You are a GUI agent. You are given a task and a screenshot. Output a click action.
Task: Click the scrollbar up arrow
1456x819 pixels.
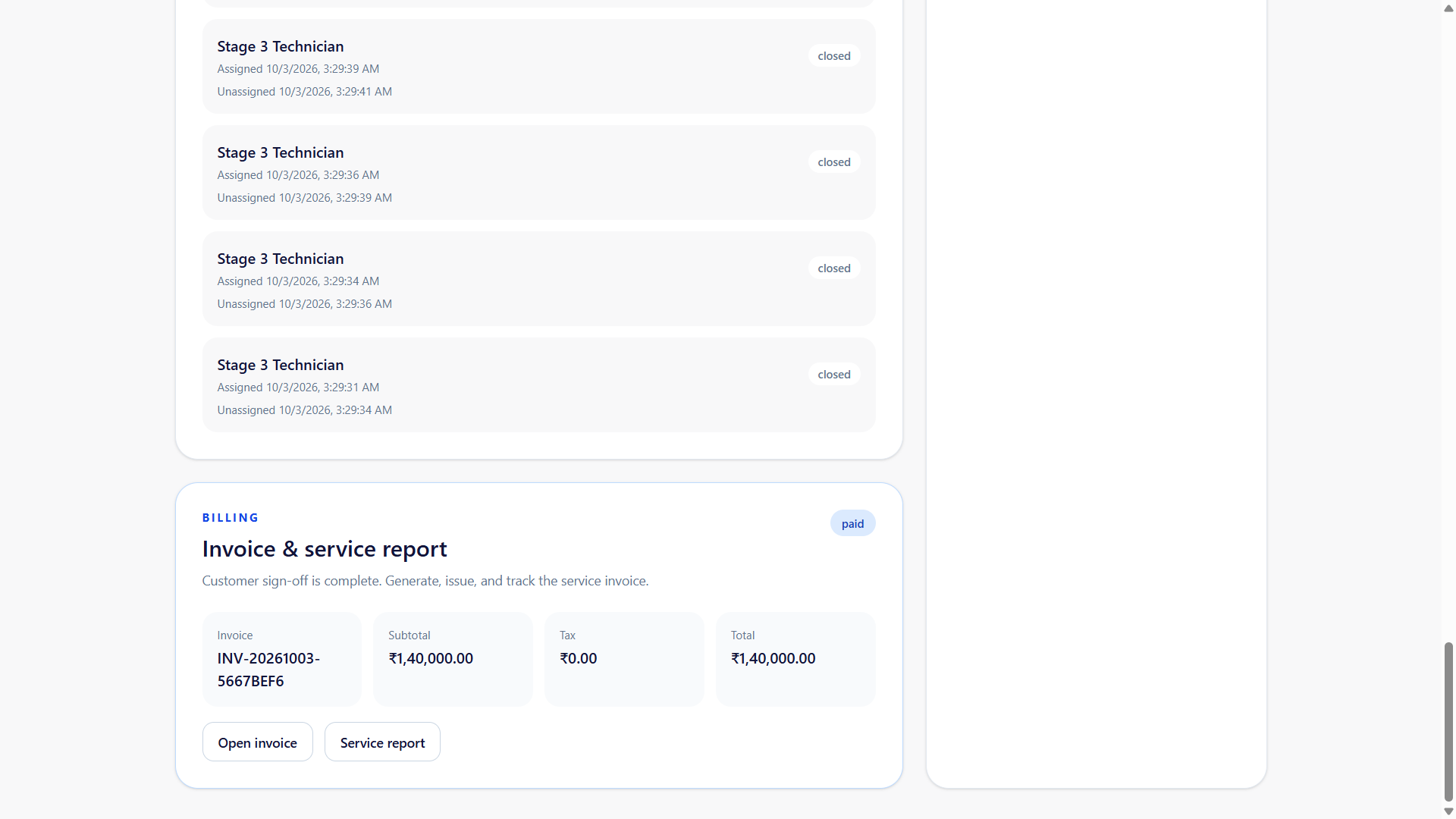click(1448, 8)
